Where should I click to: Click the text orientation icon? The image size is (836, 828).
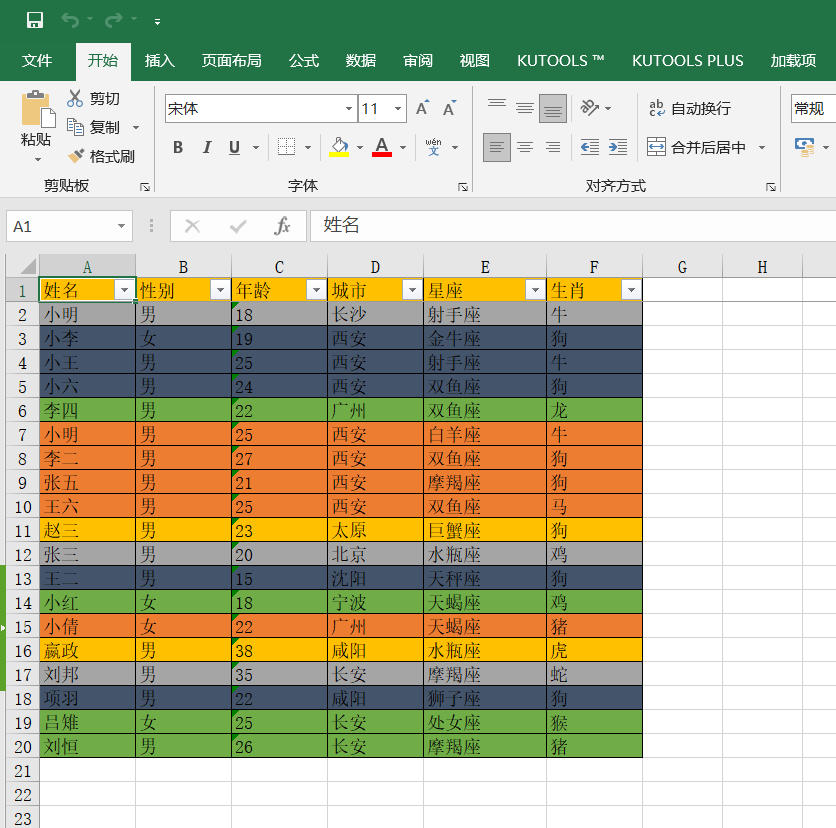click(590, 108)
